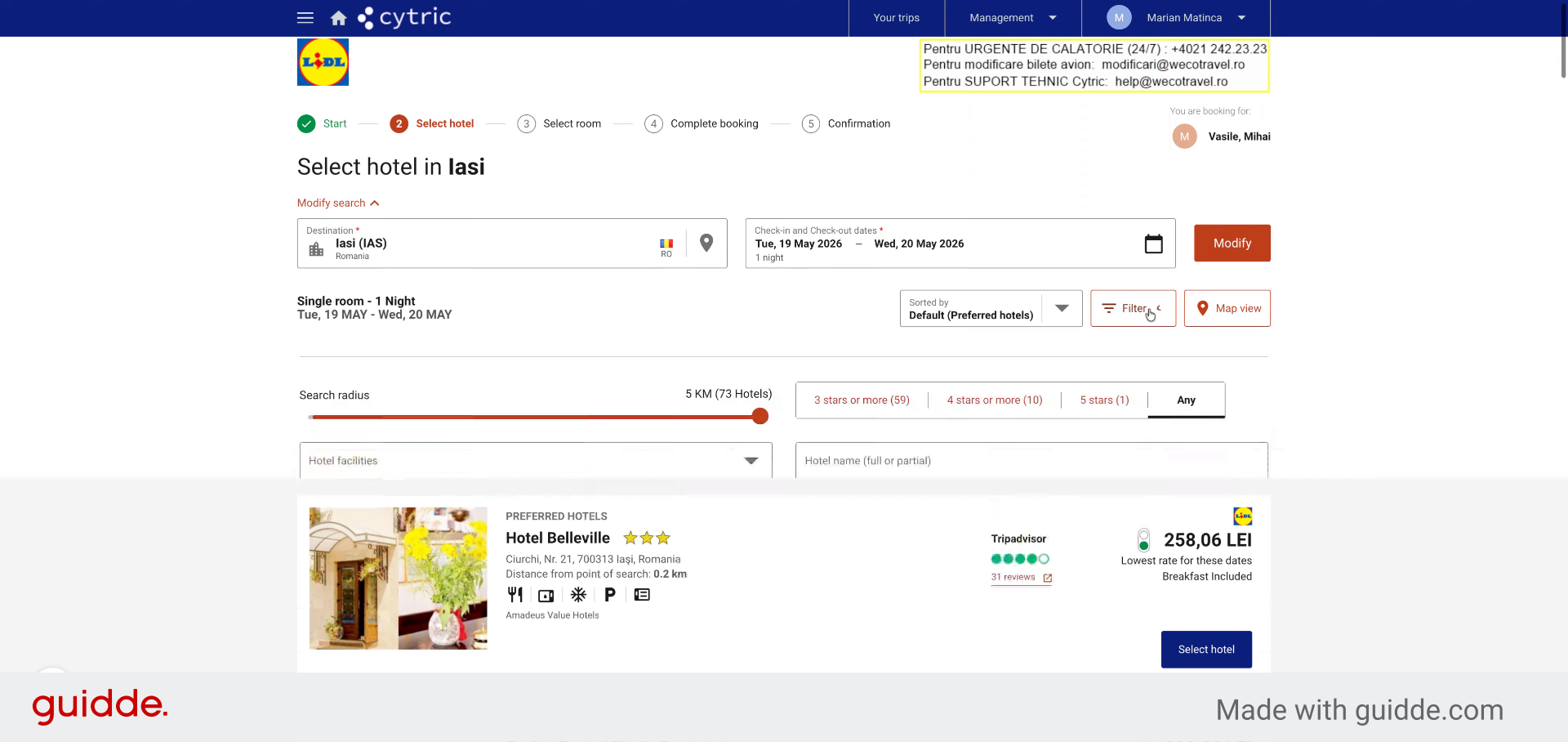
Task: Select Any star rating filter
Action: (x=1186, y=400)
